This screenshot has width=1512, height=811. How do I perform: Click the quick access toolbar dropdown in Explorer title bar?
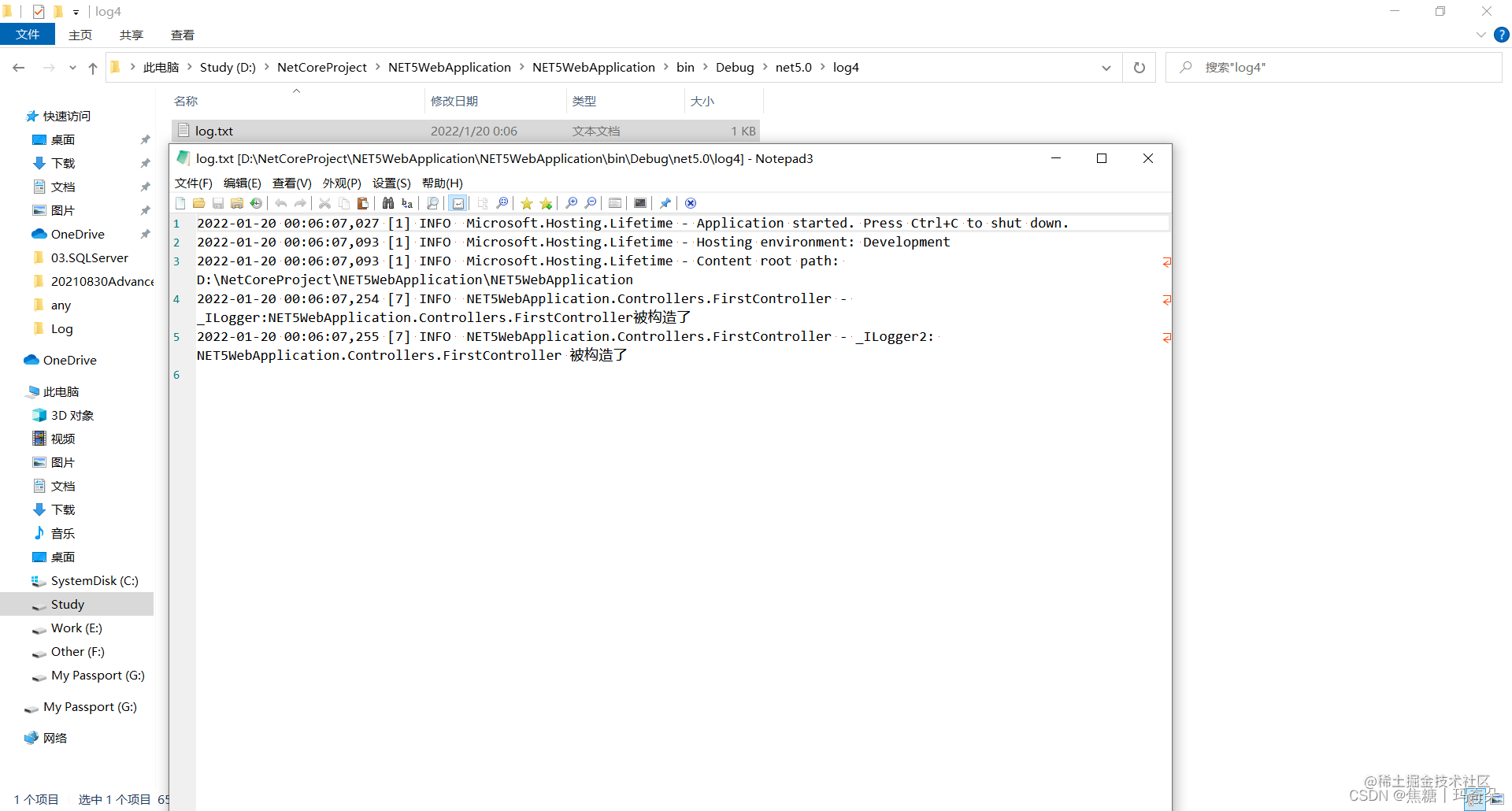click(76, 12)
